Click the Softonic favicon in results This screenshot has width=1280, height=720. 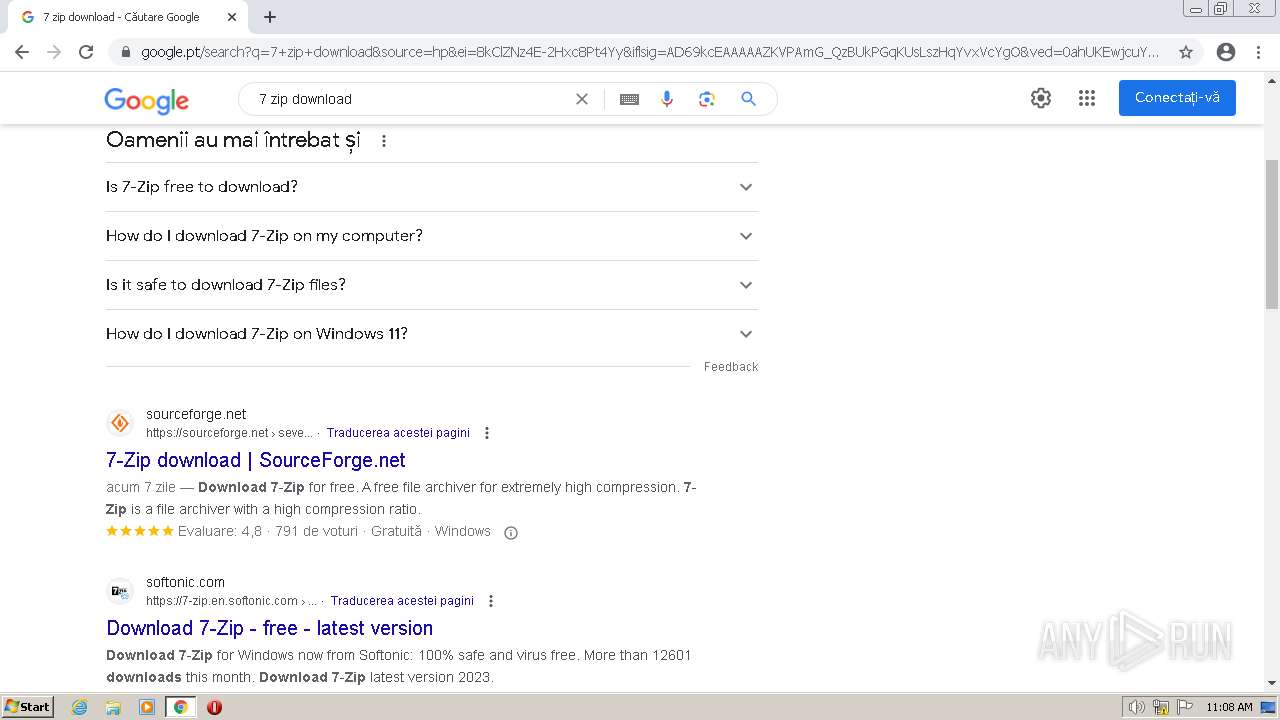coord(120,591)
